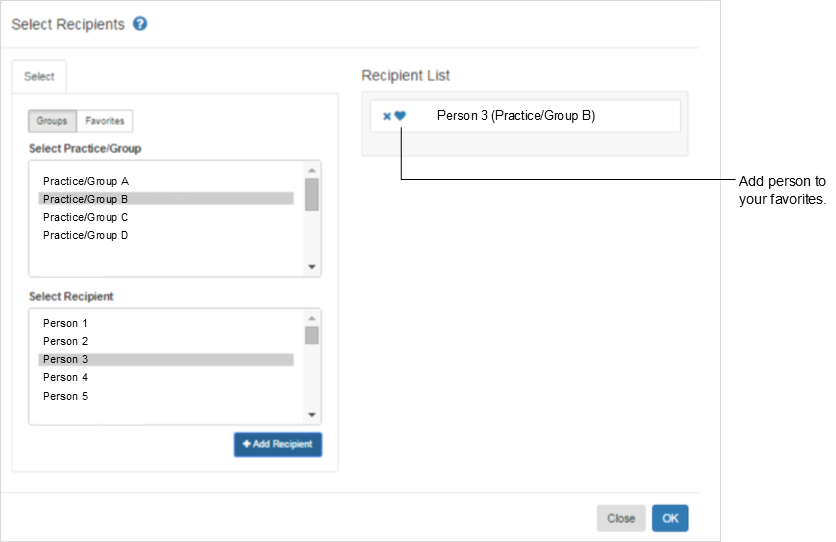Switch to the Groups view
836x542 pixels.
pos(52,121)
